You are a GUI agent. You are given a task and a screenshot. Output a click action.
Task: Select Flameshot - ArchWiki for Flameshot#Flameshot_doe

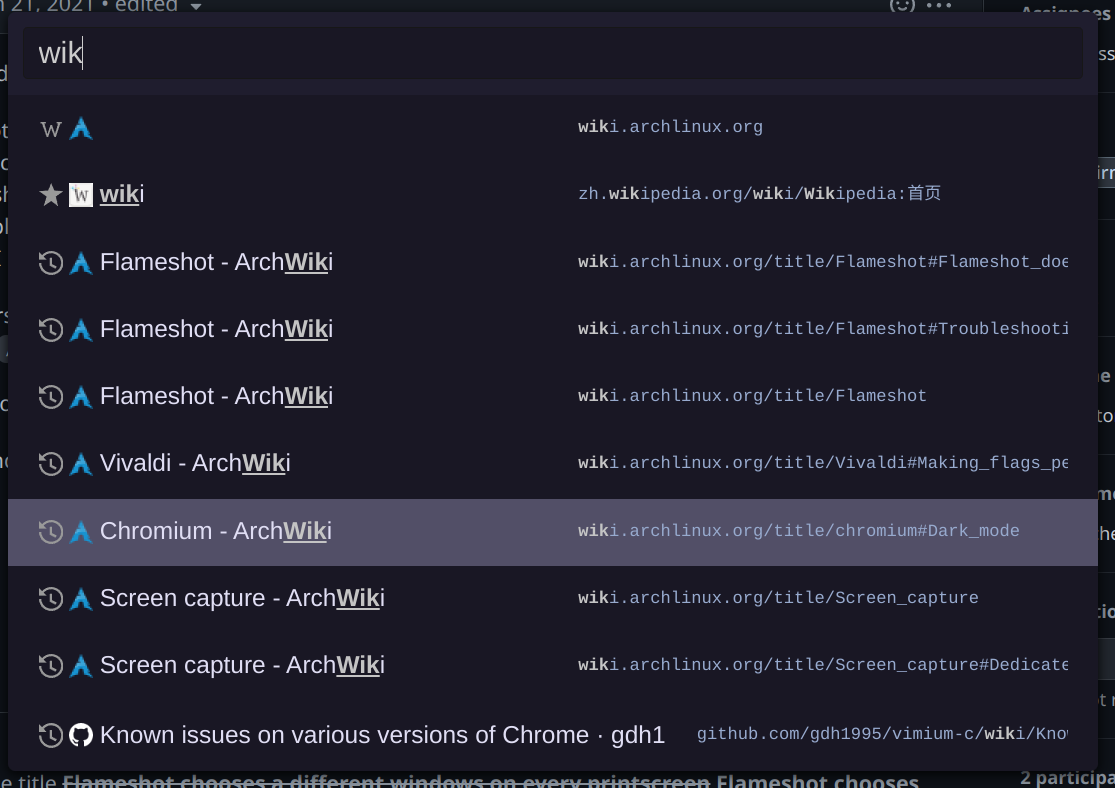pyautogui.click(x=216, y=262)
